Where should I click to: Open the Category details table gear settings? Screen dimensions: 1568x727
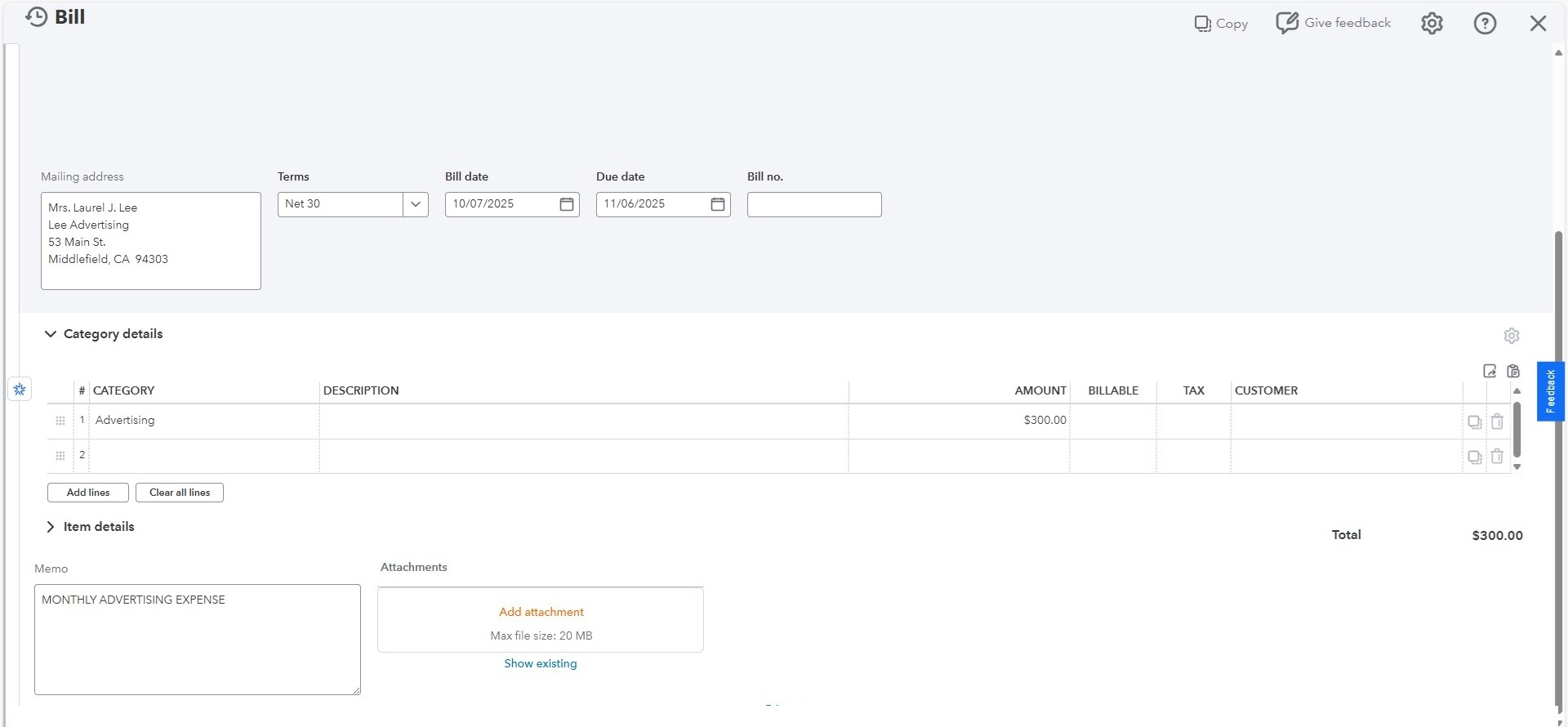point(1512,336)
